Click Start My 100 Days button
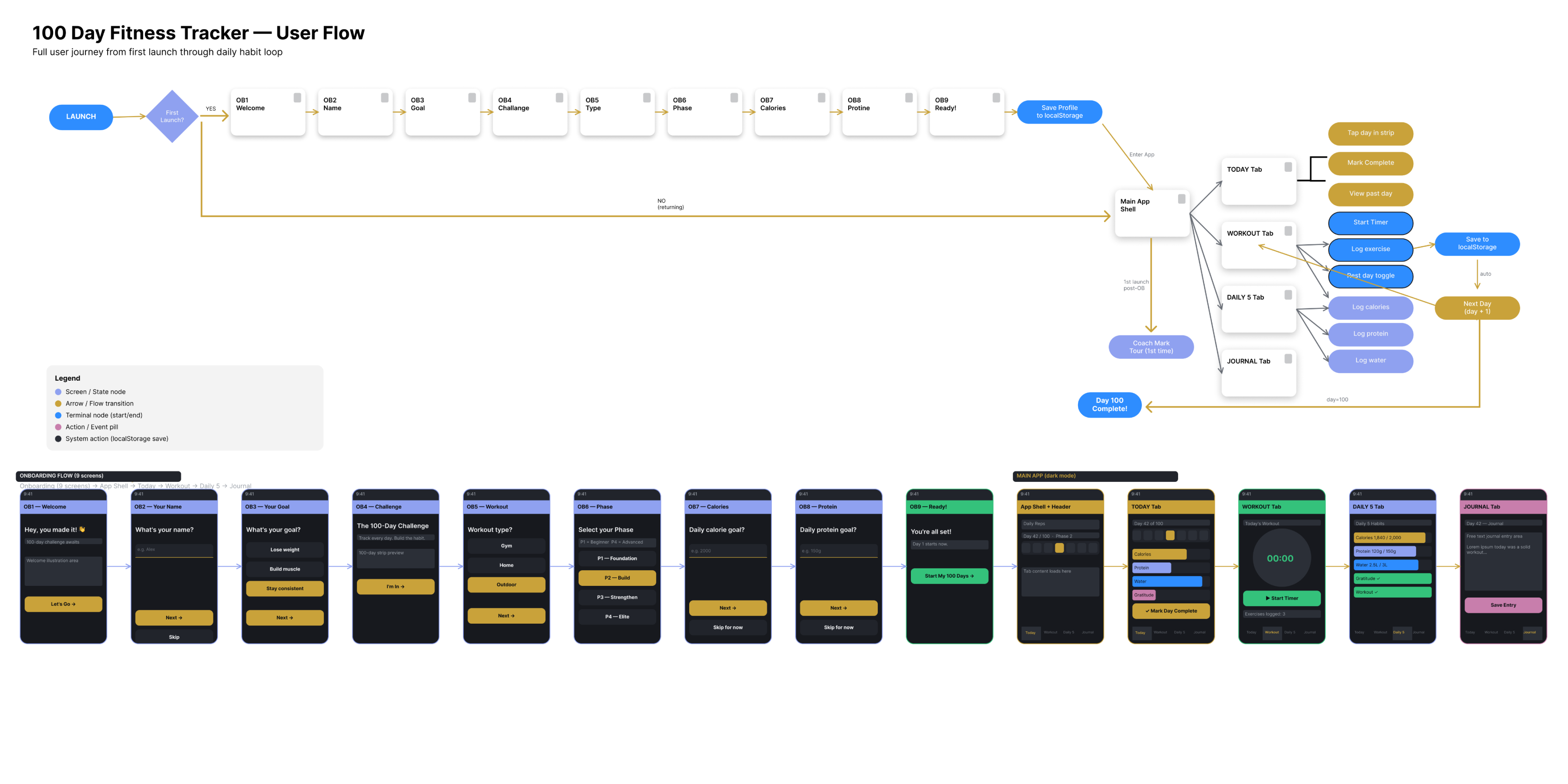1568x784 pixels. (950, 576)
